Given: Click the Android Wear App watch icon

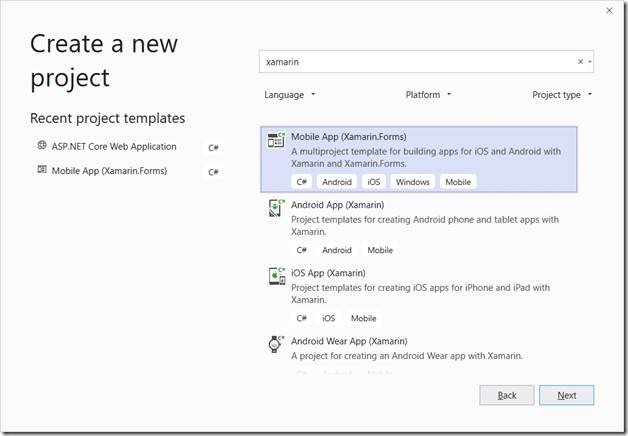Looking at the screenshot, I should pos(275,344).
